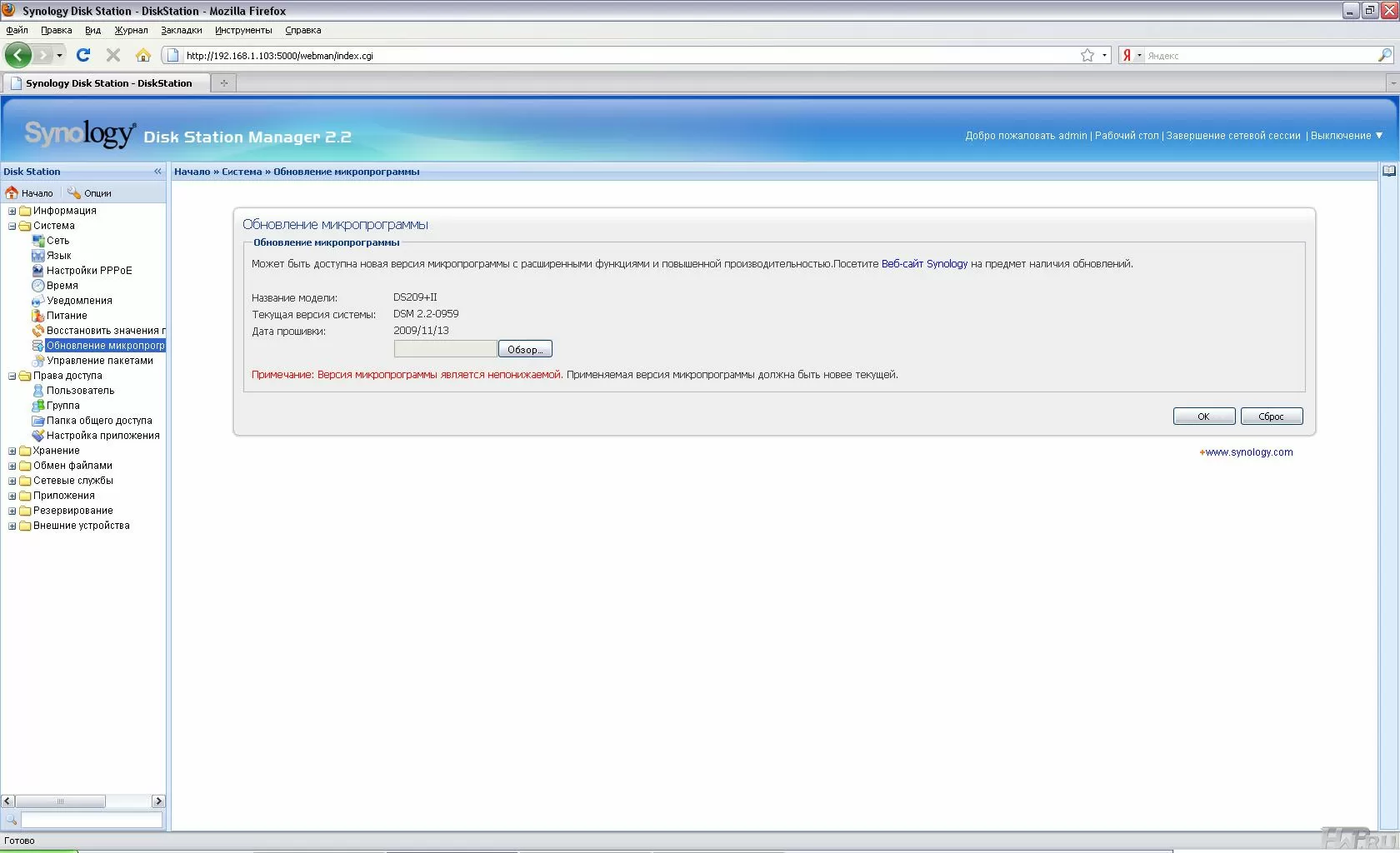Select Время time settings item

(x=62, y=286)
